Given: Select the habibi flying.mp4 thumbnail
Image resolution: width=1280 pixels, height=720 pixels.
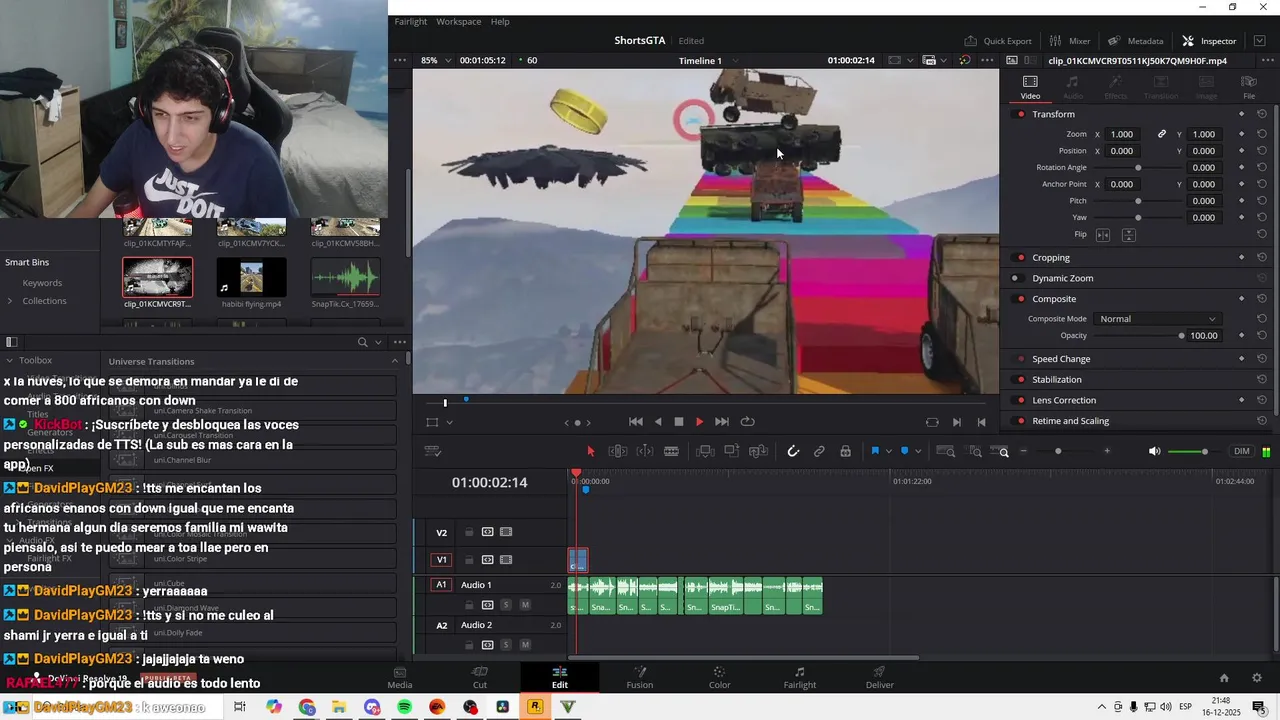Looking at the screenshot, I should [251, 277].
